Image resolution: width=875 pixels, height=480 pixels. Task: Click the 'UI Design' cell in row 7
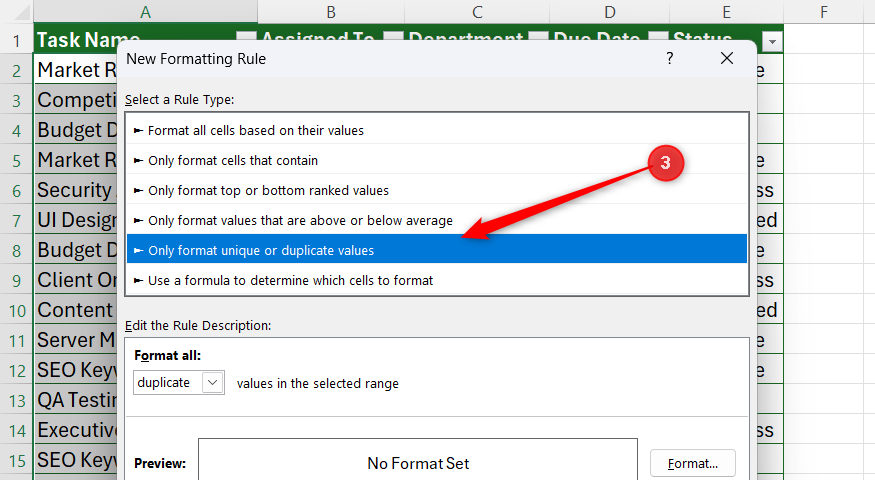coord(76,220)
